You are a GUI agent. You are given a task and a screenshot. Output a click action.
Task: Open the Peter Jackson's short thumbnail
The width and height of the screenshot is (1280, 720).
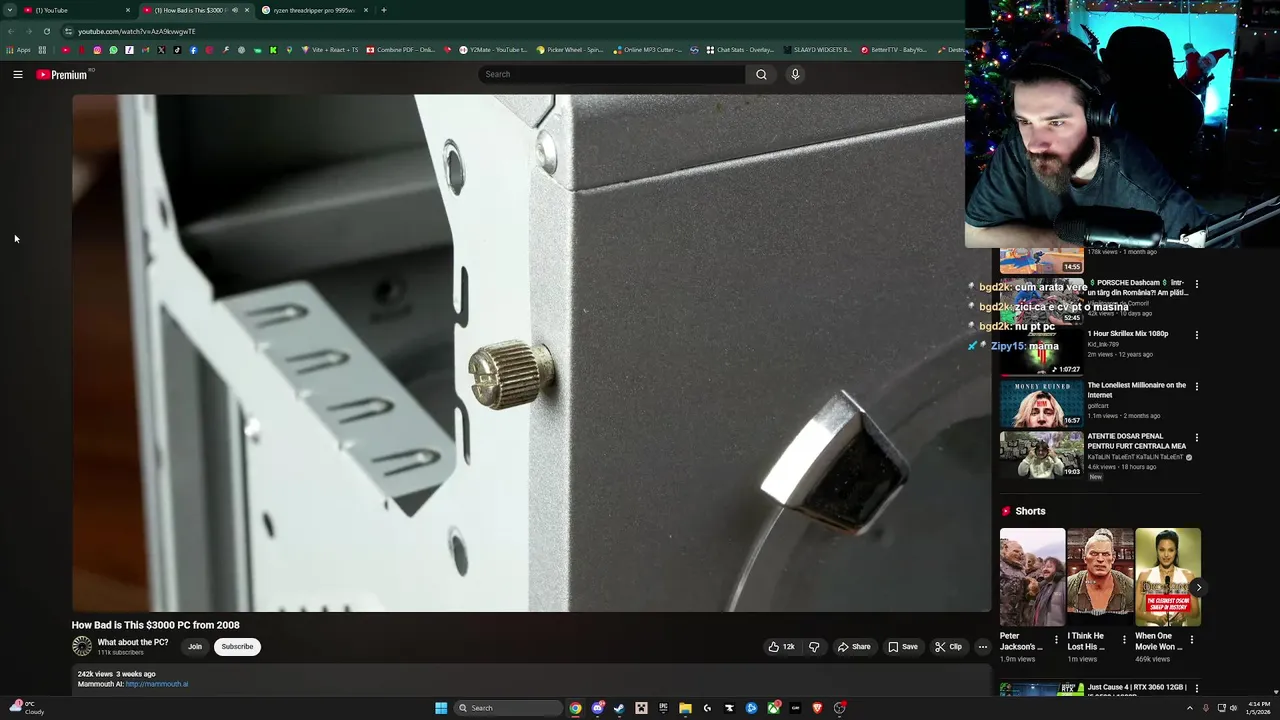pyautogui.click(x=1032, y=577)
